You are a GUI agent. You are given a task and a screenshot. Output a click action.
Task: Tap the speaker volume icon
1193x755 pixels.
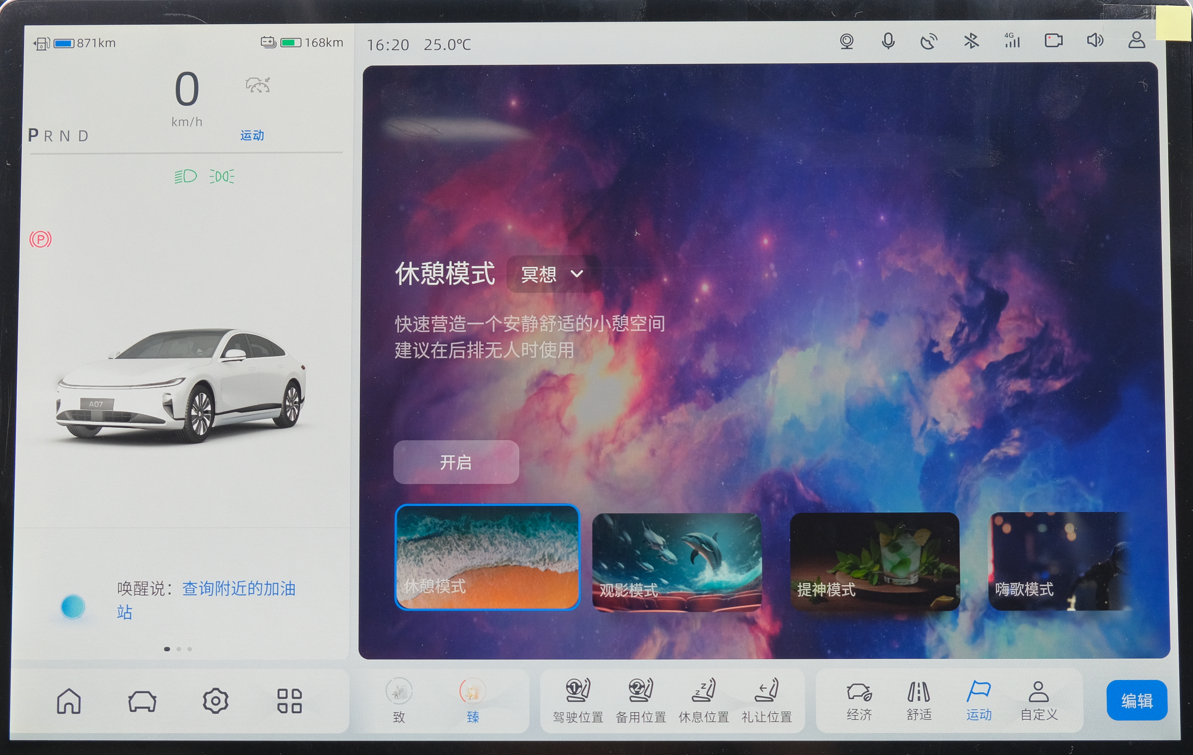(1095, 41)
